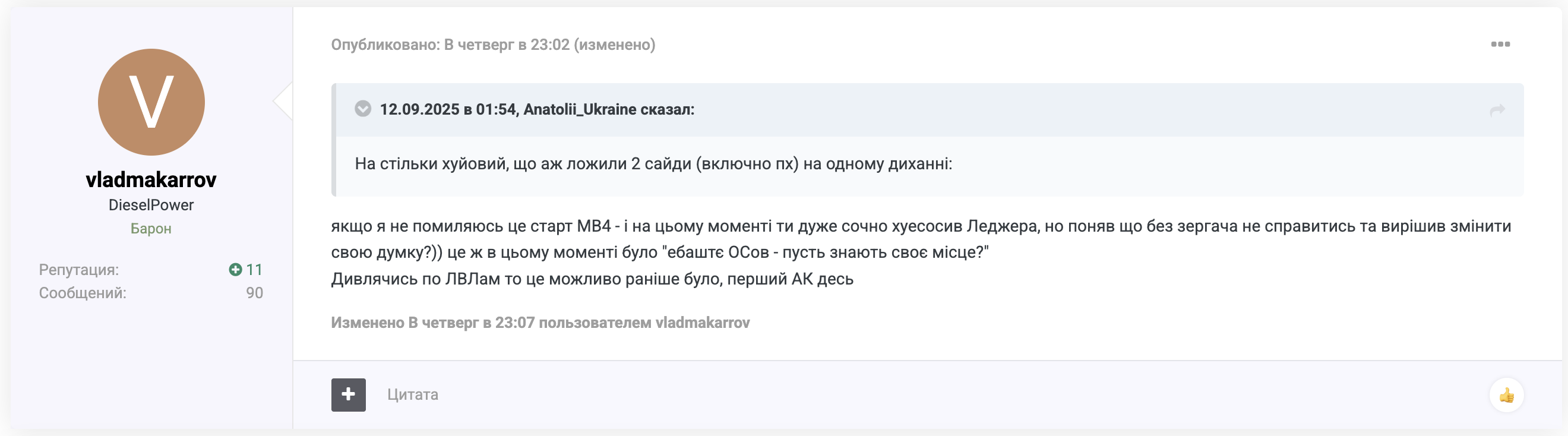
Task: Click the message count 90
Action: (254, 293)
